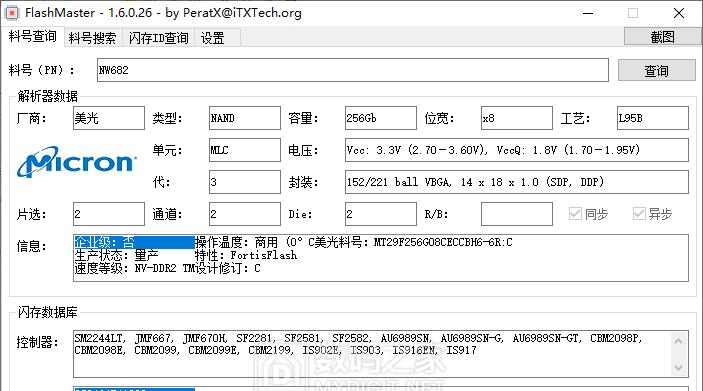Open the 闪存ID查询 tab

coord(158,38)
